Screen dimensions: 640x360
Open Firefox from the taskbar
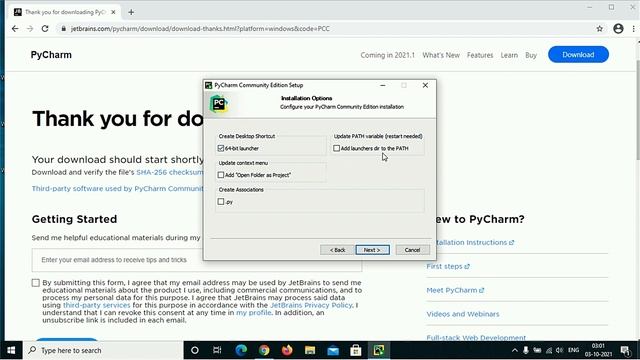pyautogui.click(x=287, y=350)
